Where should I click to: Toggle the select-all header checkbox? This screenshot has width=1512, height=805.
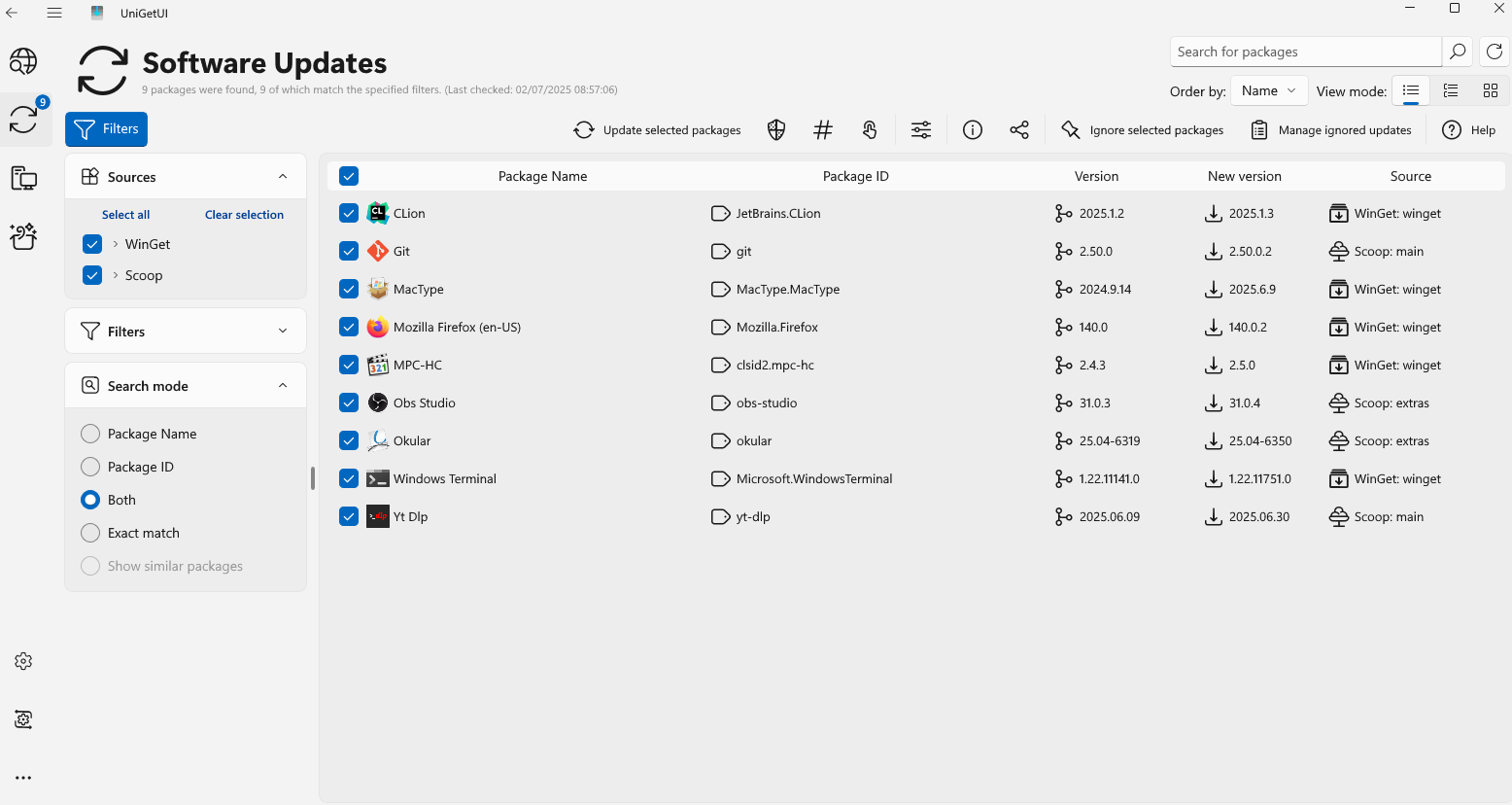(x=349, y=176)
